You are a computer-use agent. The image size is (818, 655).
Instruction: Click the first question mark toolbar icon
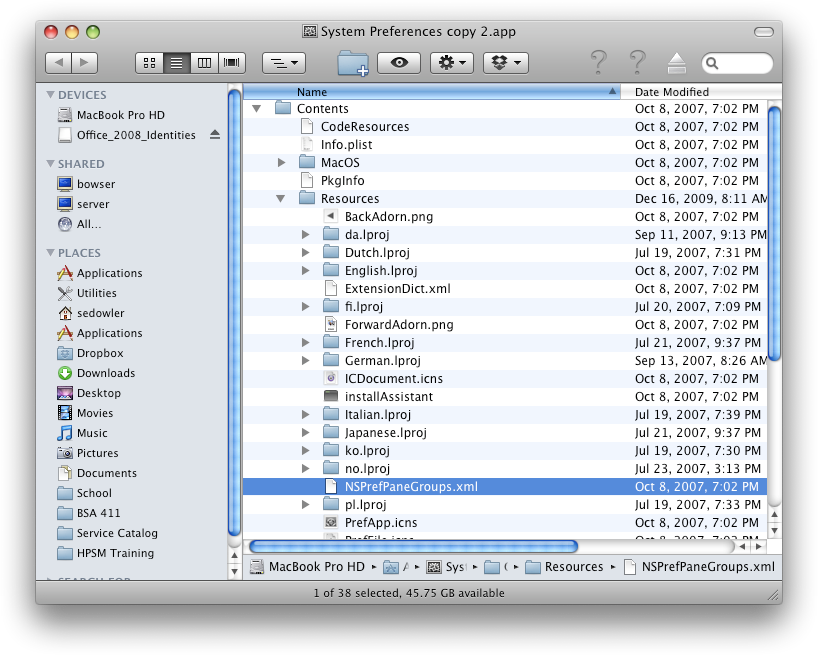(x=598, y=62)
